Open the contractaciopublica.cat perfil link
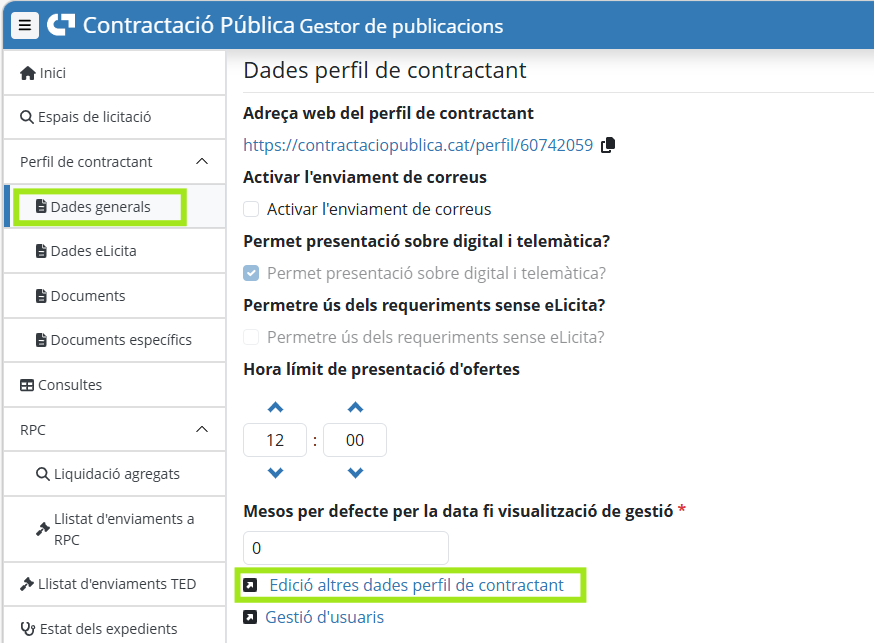The height and width of the screenshot is (643, 874). [418, 145]
